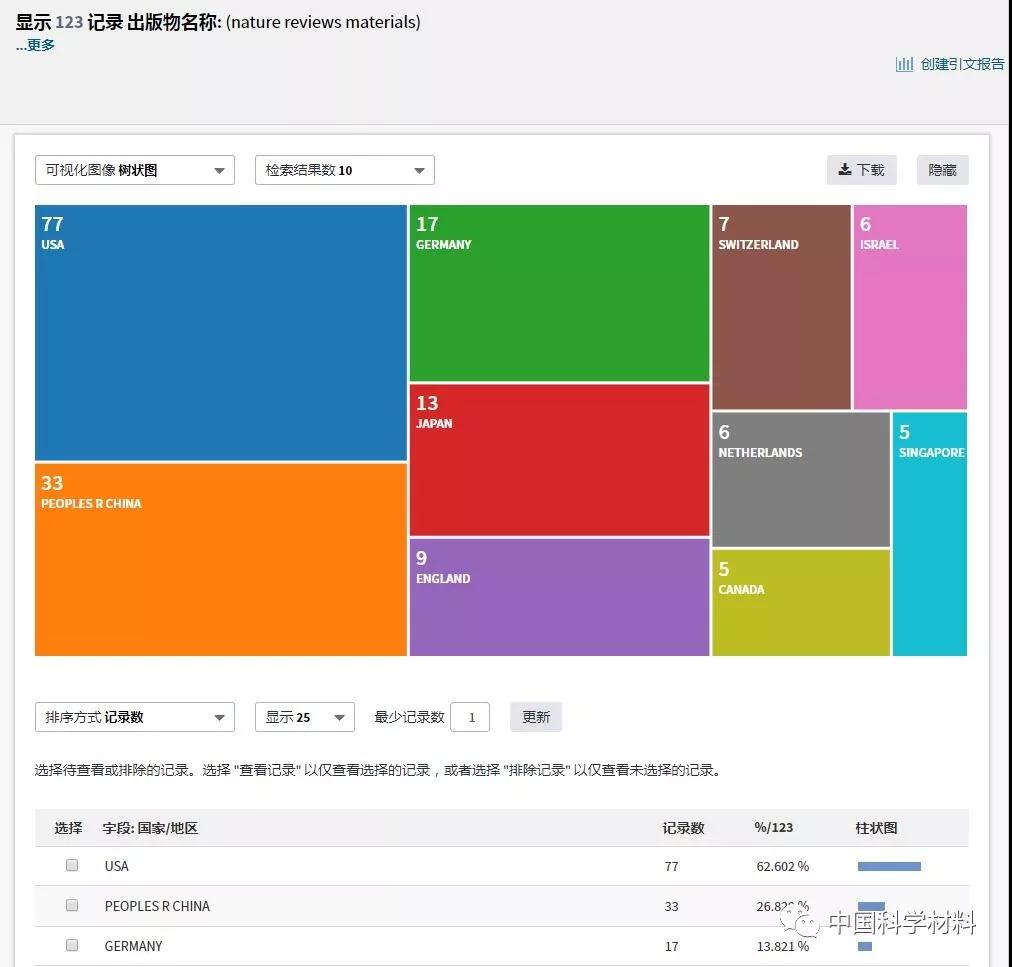Check the Germany row checkbox

click(x=72, y=945)
